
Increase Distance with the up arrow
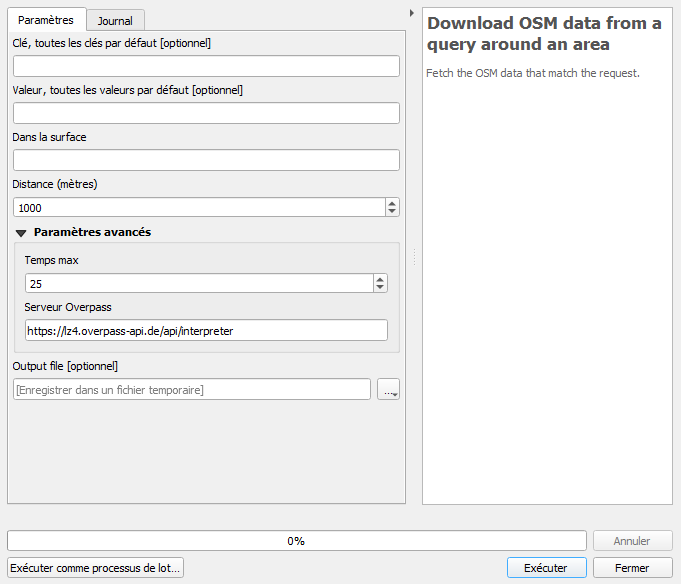392,203
